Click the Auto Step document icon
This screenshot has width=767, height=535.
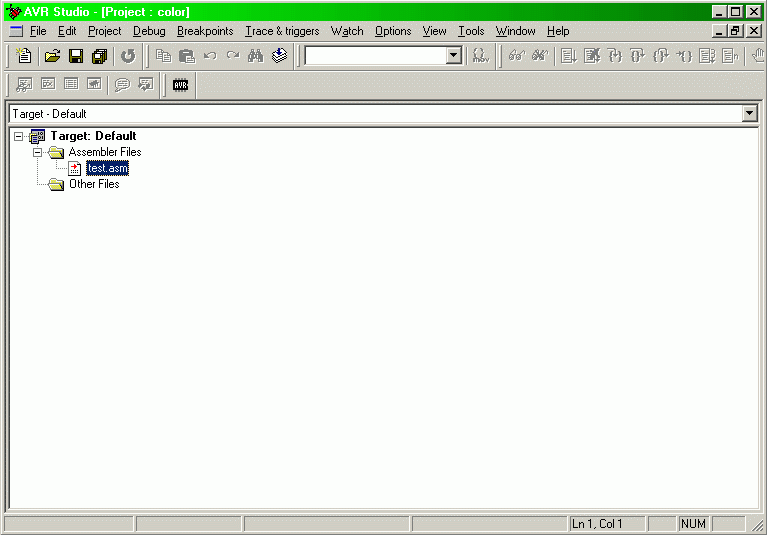(x=707, y=56)
